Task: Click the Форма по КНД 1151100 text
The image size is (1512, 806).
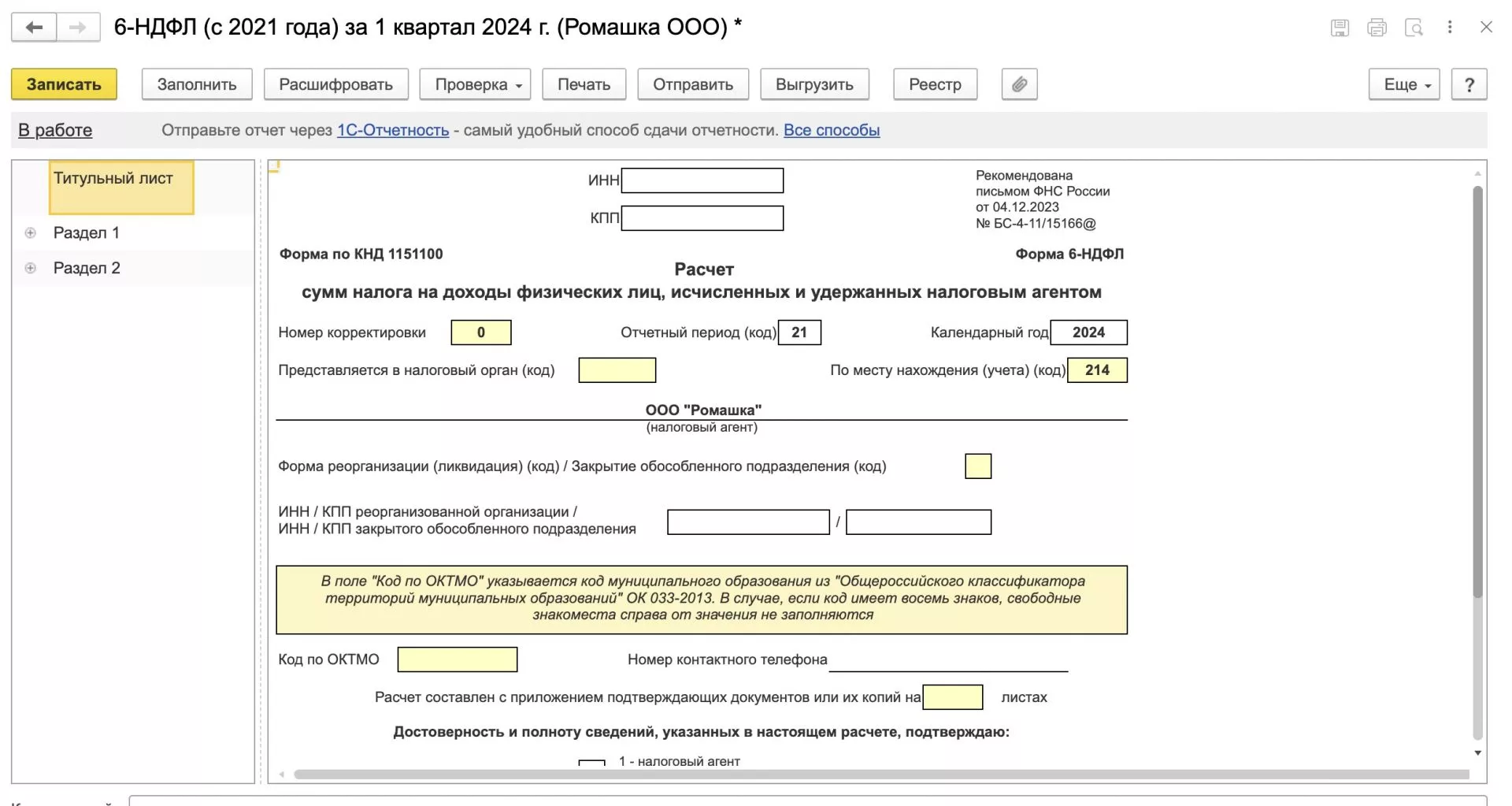Action: (x=361, y=254)
